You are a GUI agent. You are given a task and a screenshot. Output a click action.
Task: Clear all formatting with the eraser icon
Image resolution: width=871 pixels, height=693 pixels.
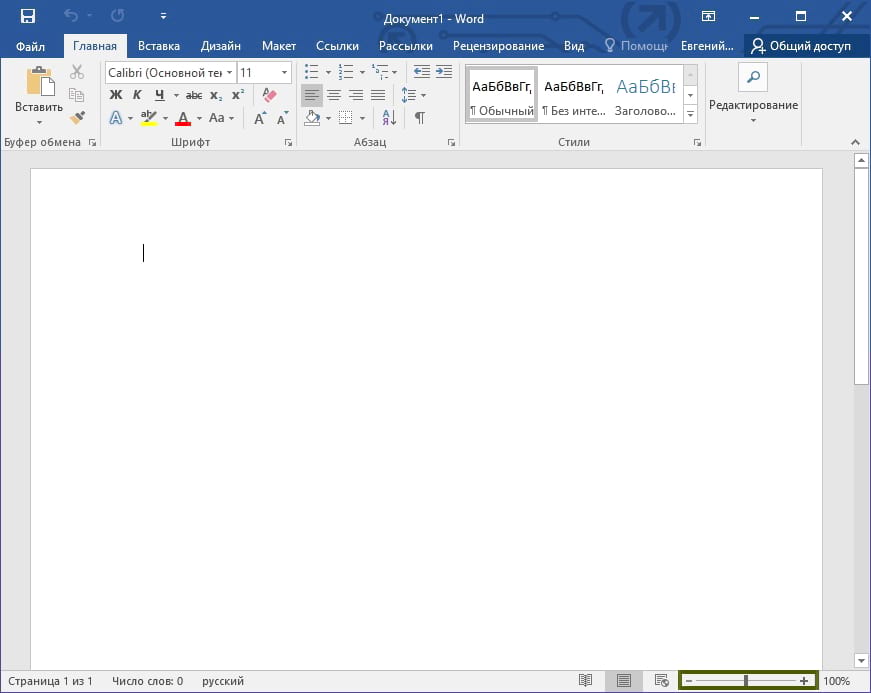(268, 95)
